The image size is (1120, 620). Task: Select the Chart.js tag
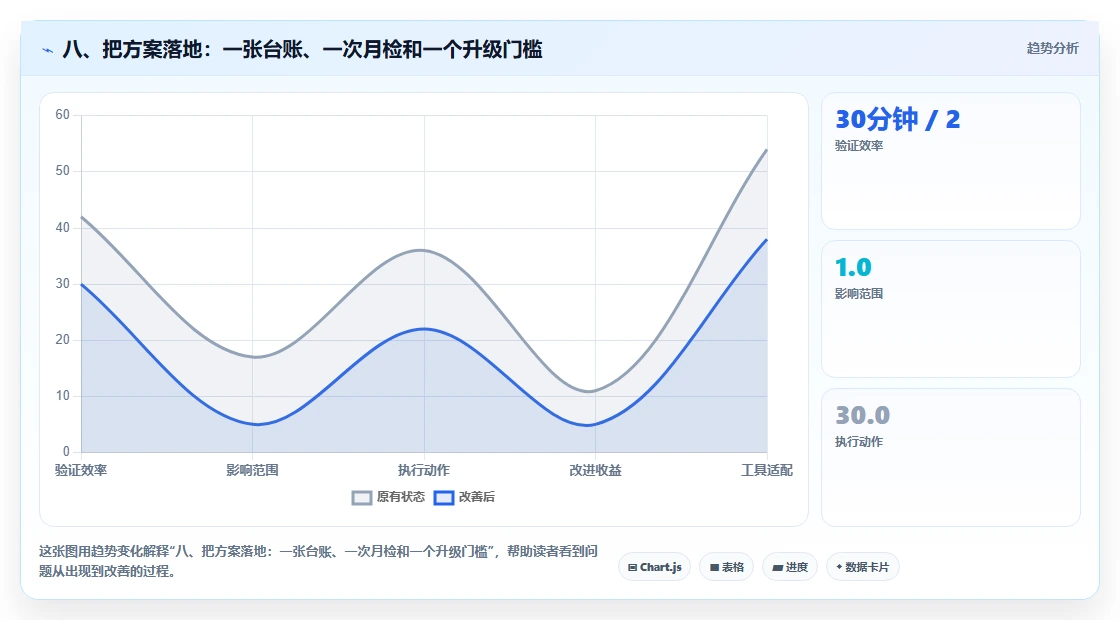[654, 567]
